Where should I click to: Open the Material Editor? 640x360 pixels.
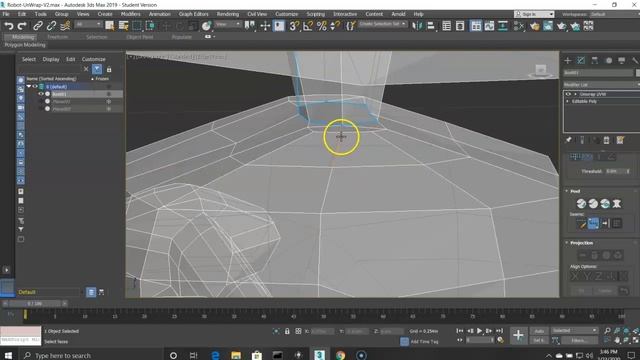(x=519, y=26)
